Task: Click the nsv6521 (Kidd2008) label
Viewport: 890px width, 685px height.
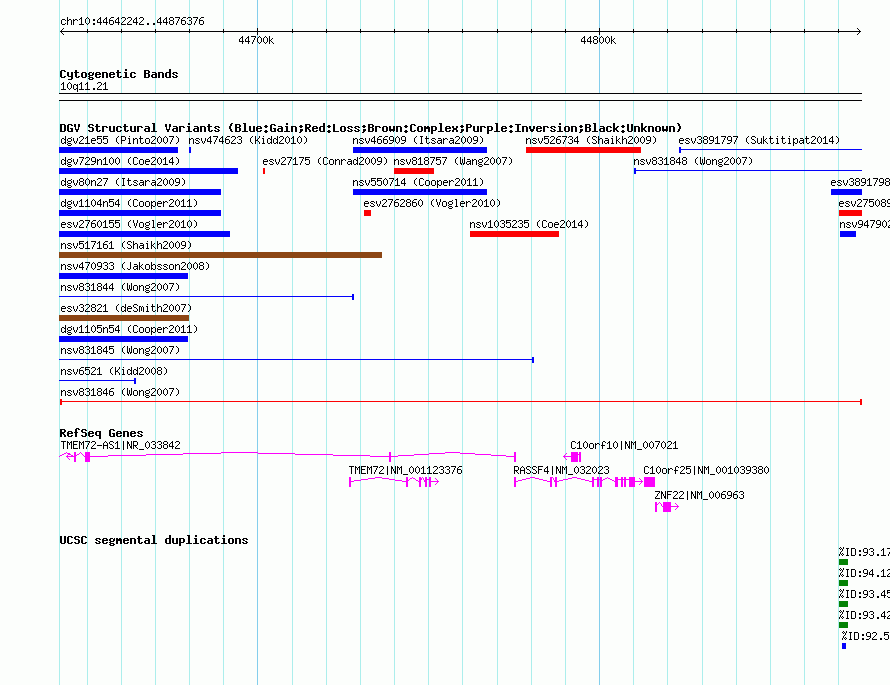Action: click(x=114, y=371)
